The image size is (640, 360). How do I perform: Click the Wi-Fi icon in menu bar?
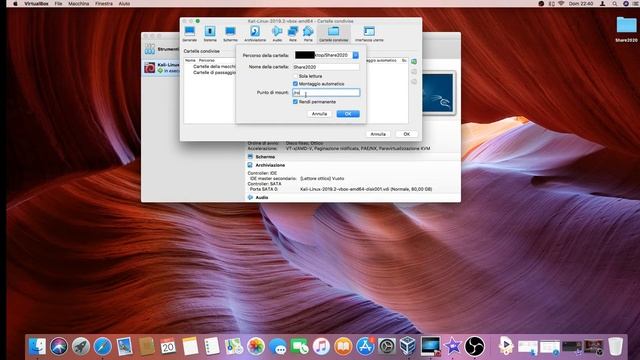coord(561,3)
